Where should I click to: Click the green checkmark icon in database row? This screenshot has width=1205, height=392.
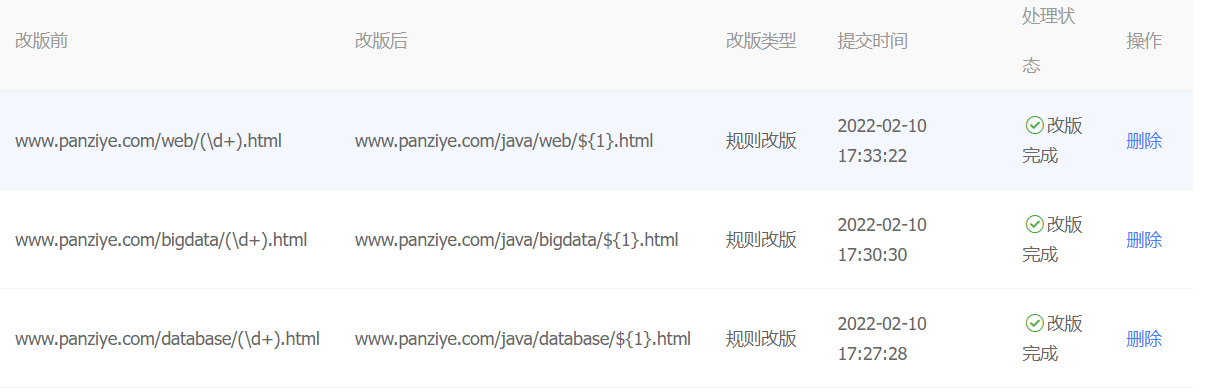click(x=1034, y=323)
